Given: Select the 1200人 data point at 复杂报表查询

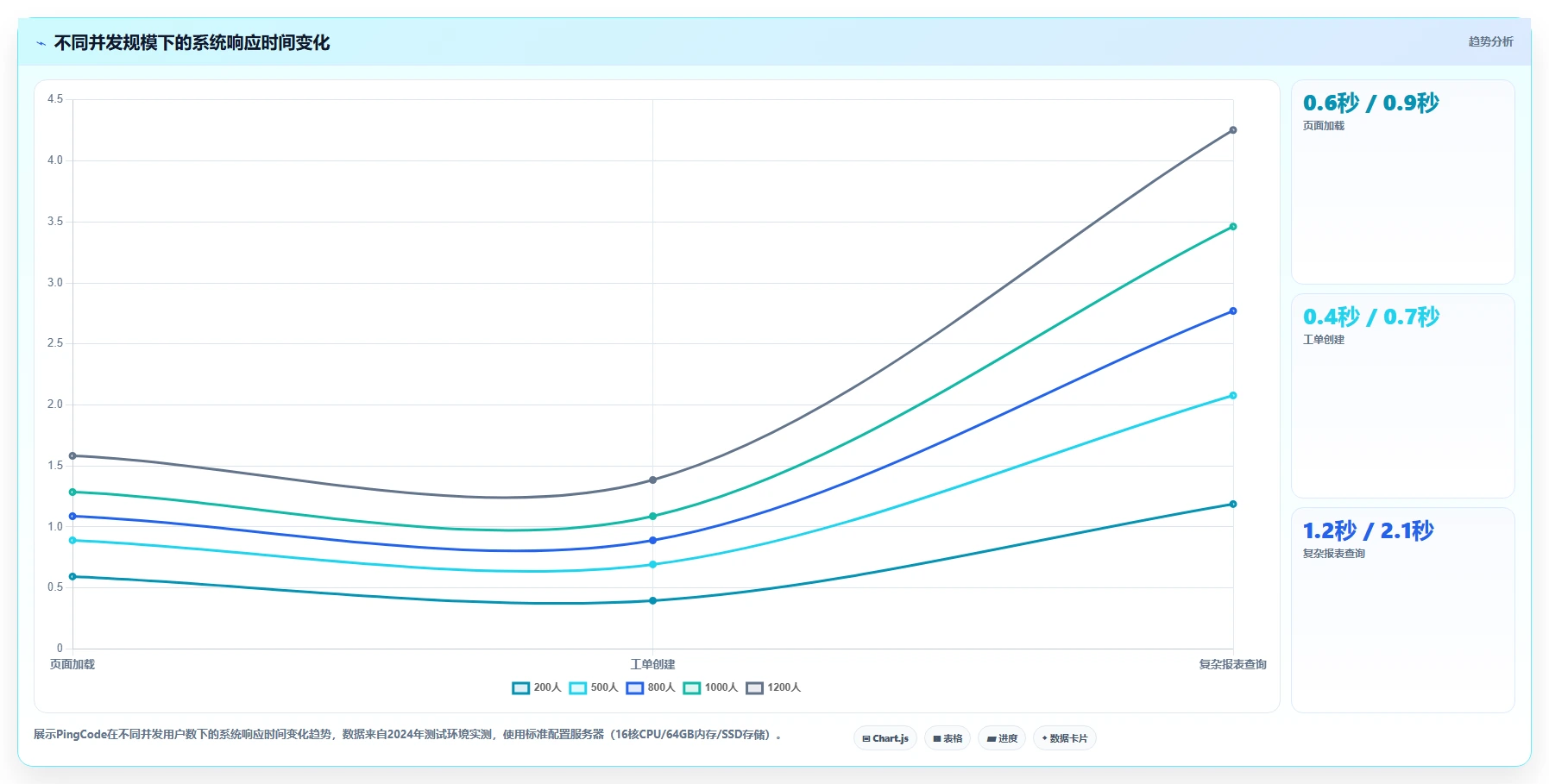Looking at the screenshot, I should [1232, 130].
